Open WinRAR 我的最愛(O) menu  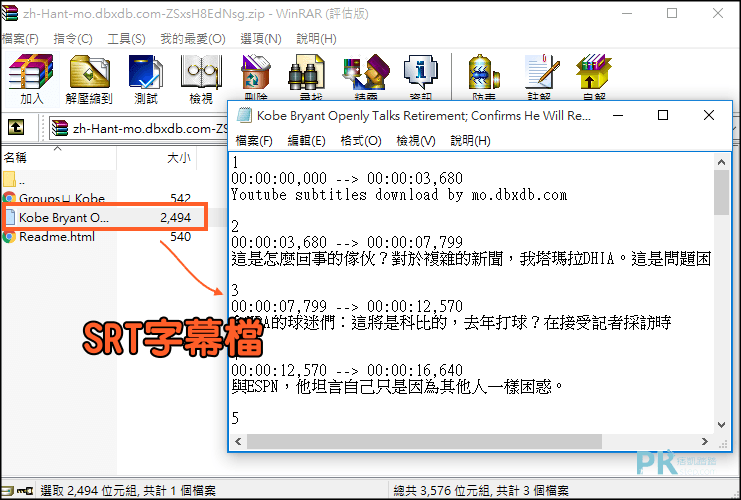click(x=193, y=39)
